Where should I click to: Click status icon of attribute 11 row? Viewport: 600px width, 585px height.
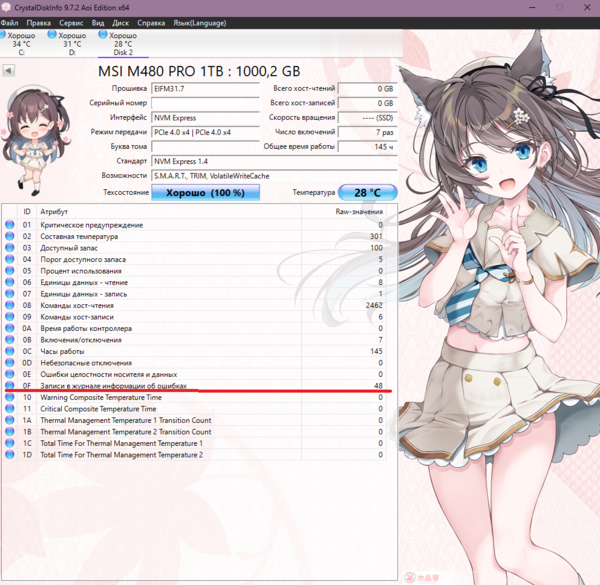10,409
